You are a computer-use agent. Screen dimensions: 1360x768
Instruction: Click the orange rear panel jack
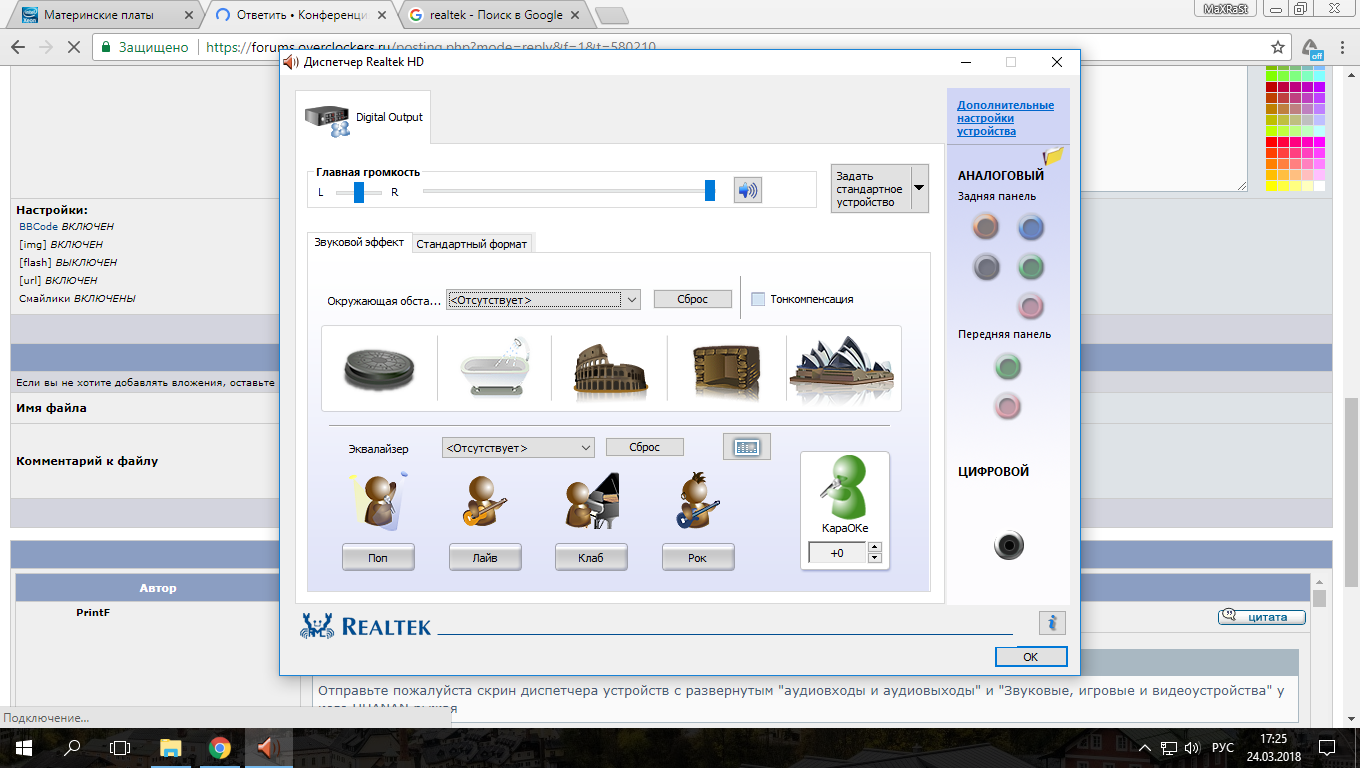[x=986, y=228]
